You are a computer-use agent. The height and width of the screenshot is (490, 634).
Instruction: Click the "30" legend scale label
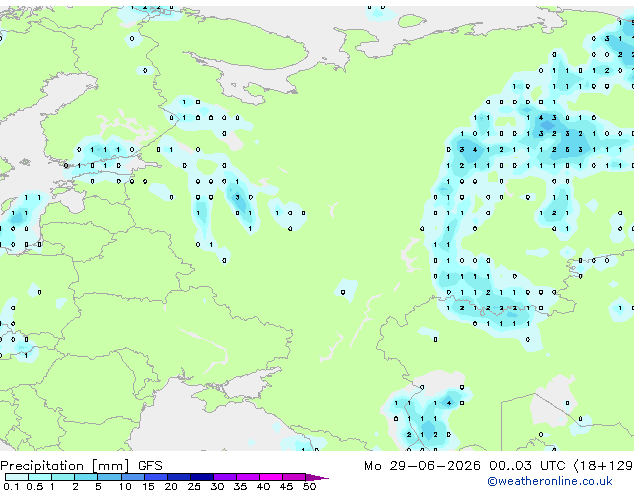click(x=217, y=486)
